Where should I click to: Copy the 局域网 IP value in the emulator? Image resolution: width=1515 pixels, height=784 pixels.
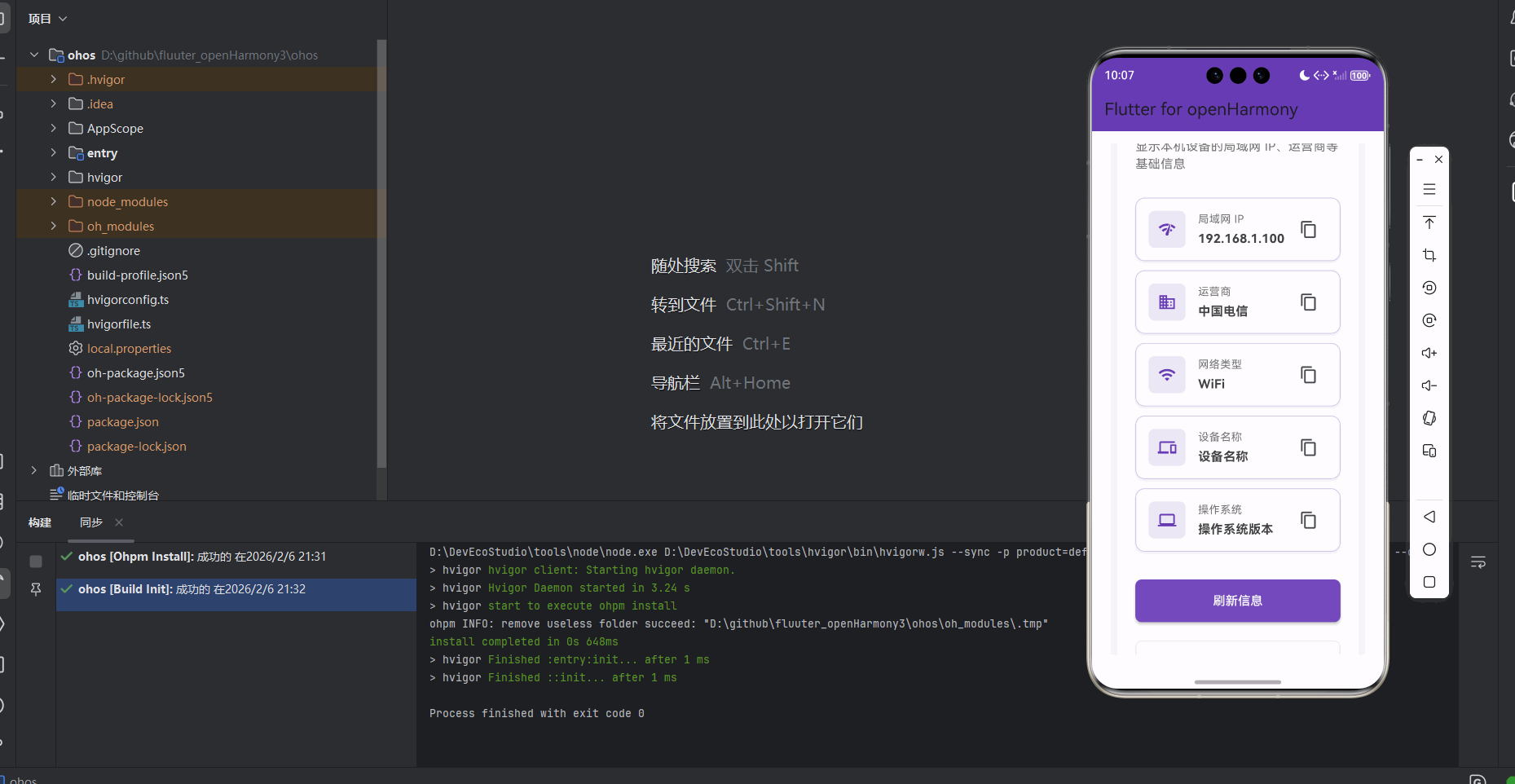(1308, 230)
